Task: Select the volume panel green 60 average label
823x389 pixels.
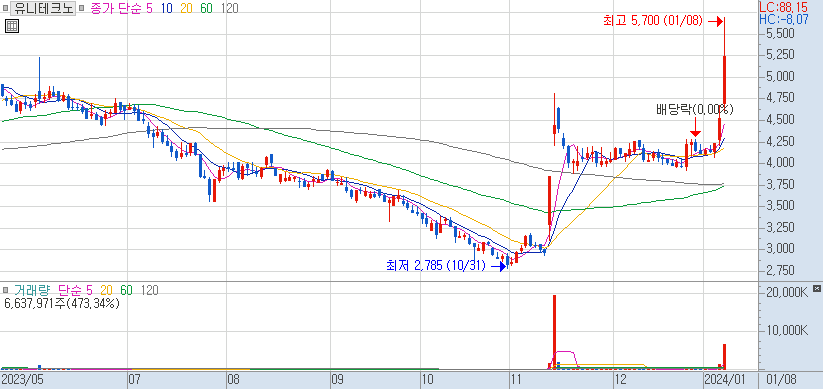Action: pos(126,290)
